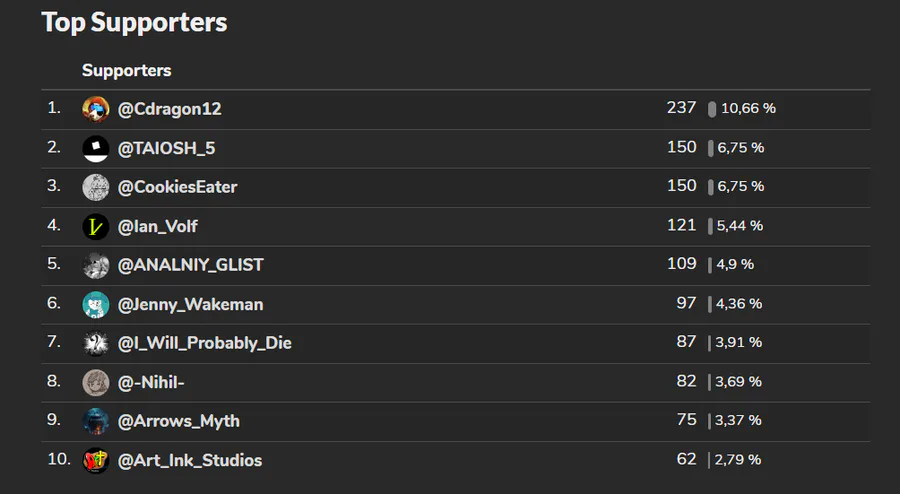This screenshot has width=900, height=494.
Task: Select -Nihil-'s avatar image
Action: (x=95, y=382)
